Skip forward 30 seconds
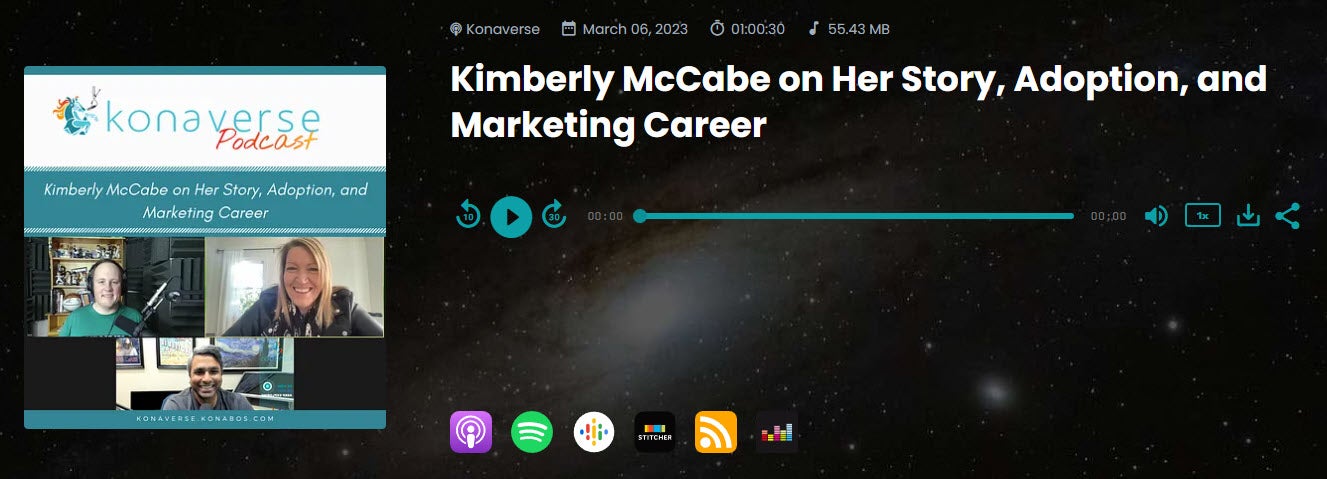The height and width of the screenshot is (479, 1327). tap(554, 215)
